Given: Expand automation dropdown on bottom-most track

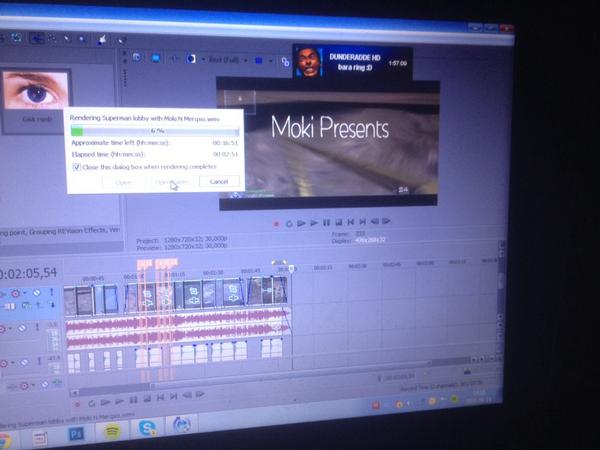Looking at the screenshot, I should [x=34, y=385].
